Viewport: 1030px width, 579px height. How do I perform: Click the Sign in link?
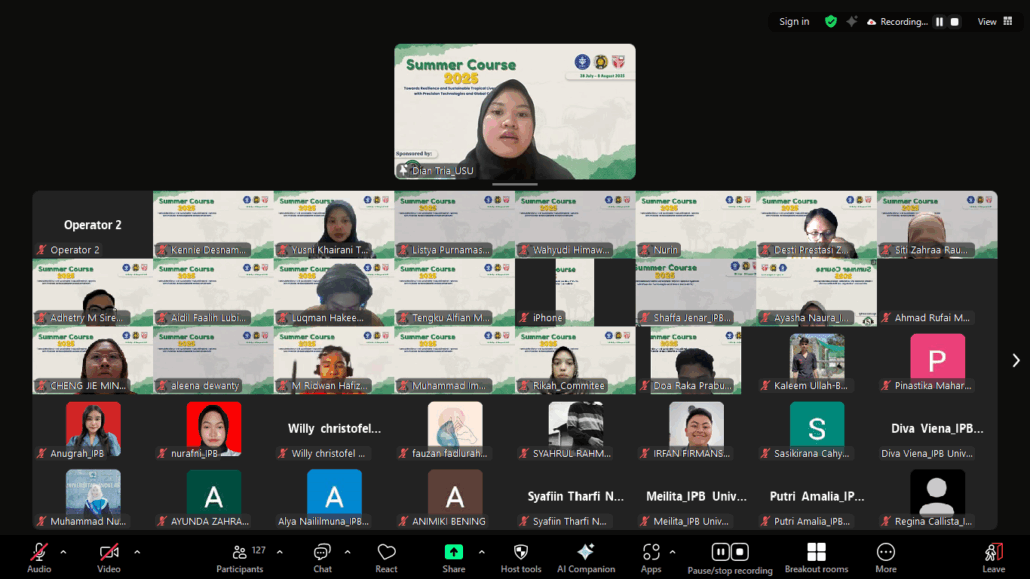coord(794,22)
